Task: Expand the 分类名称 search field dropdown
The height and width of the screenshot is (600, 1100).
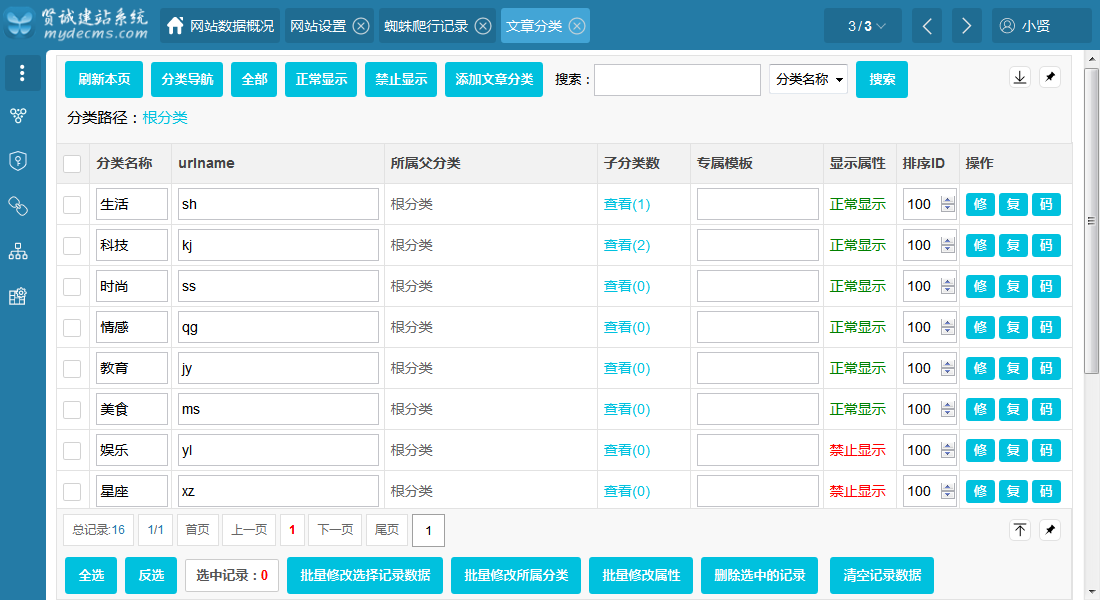Action: click(808, 80)
